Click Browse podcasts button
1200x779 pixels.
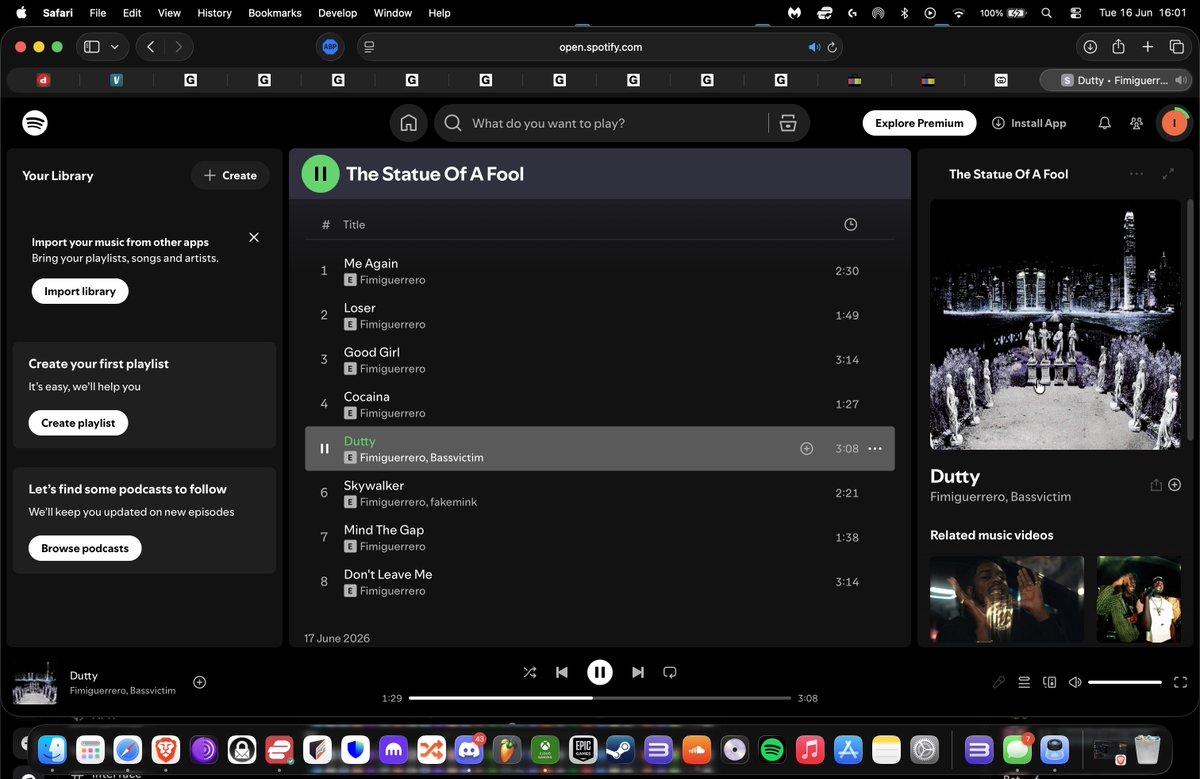pos(85,548)
